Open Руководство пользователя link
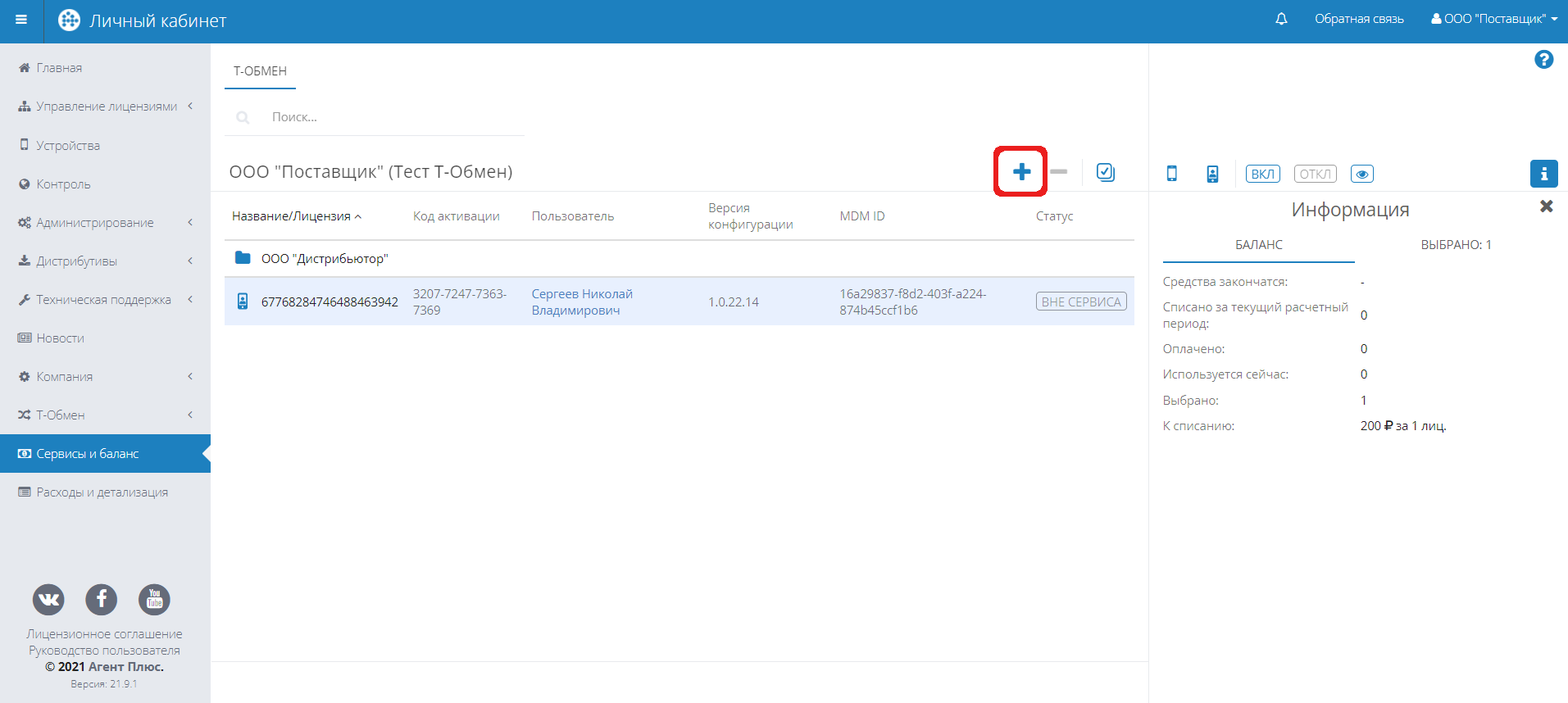Viewport: 1568px width, 703px height. [104, 651]
